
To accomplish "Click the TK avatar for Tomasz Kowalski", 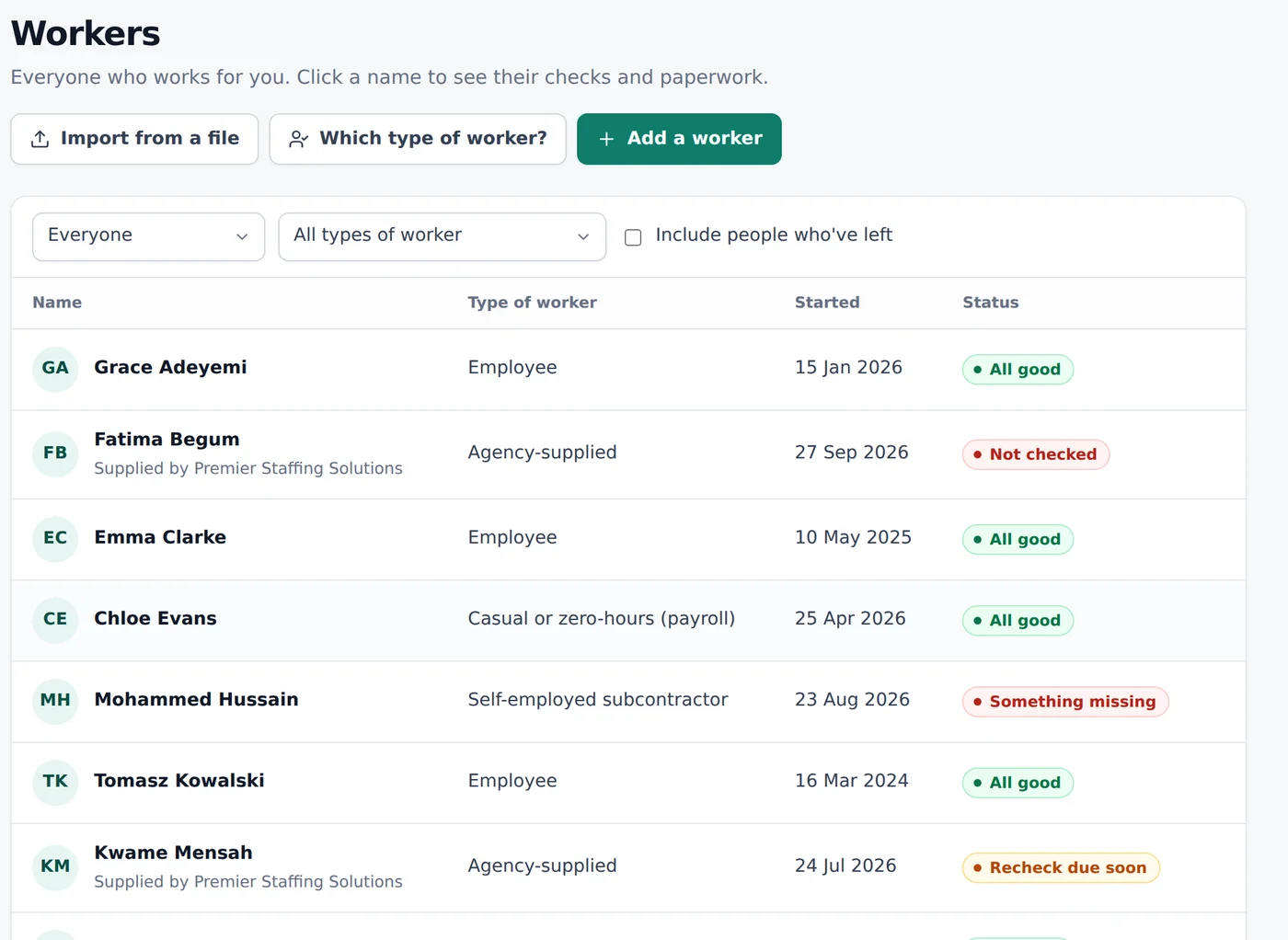I will (55, 782).
